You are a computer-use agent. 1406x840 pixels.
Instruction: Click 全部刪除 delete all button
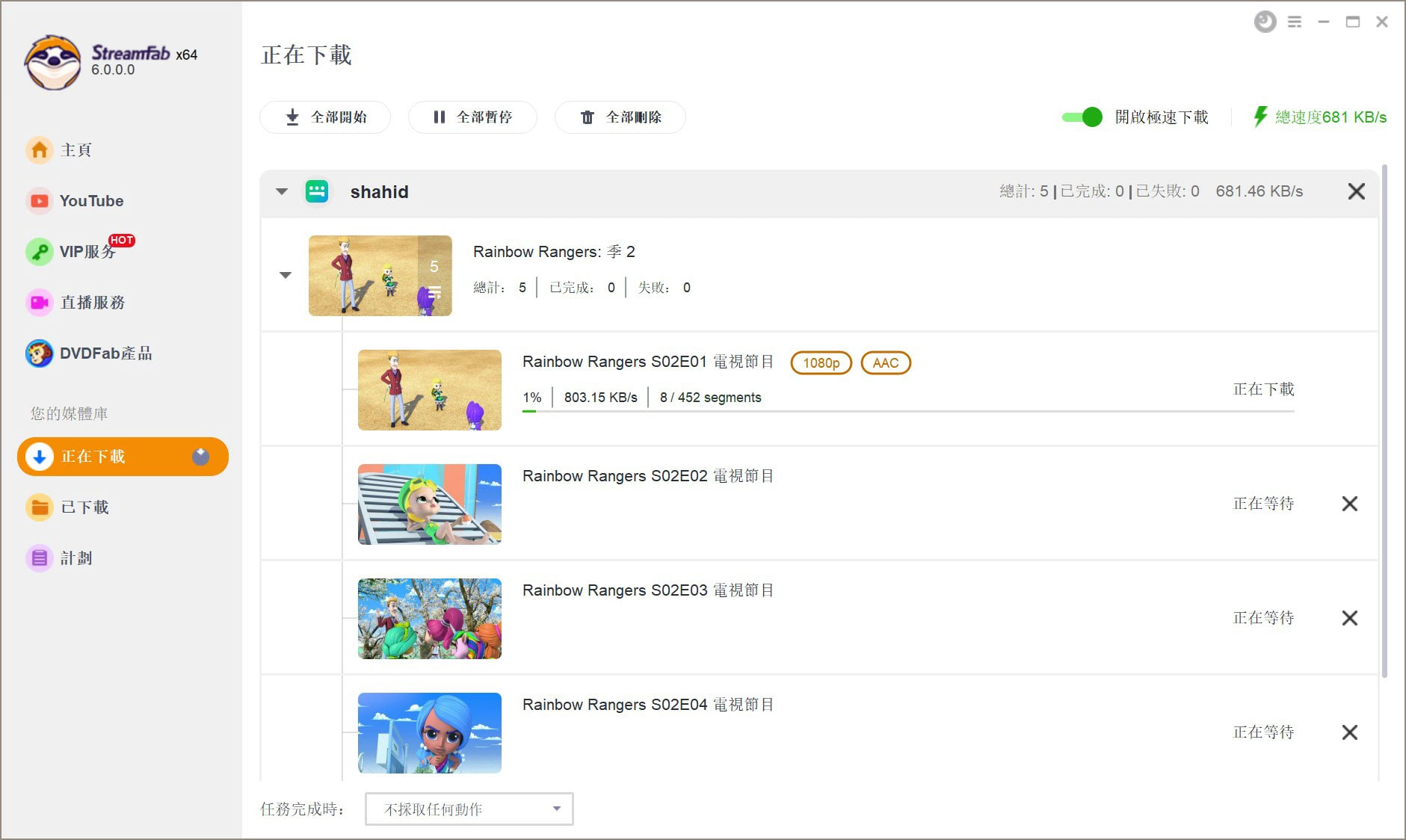[x=620, y=117]
